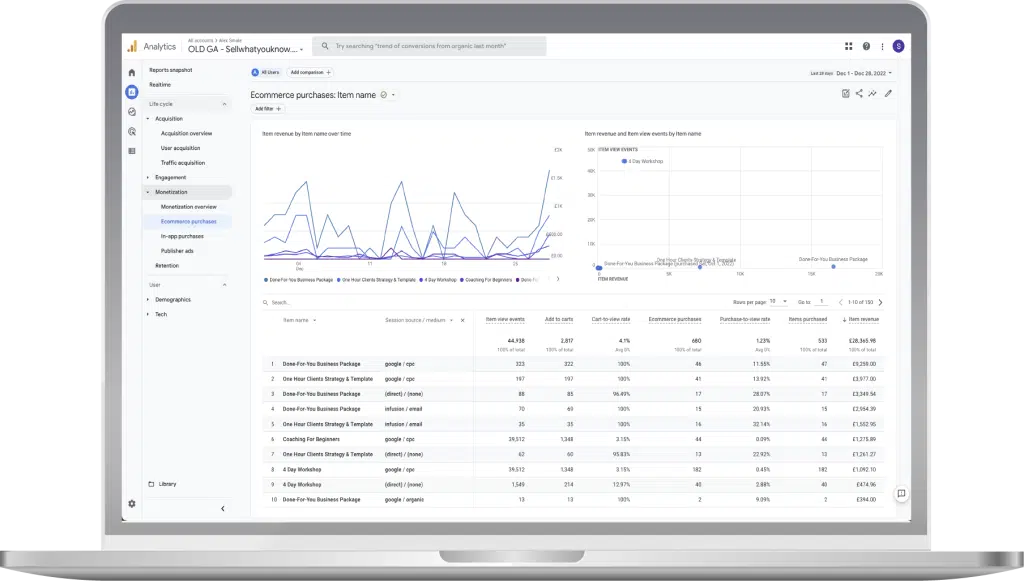Viewport: 1024px width, 581px height.
Task: Open the Google apps grid icon
Action: point(849,46)
